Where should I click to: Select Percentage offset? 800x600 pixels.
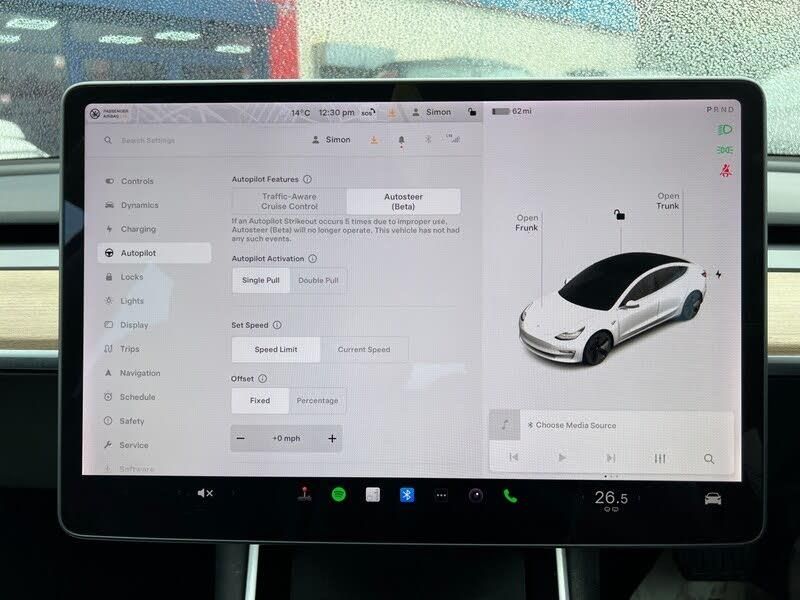coord(317,401)
